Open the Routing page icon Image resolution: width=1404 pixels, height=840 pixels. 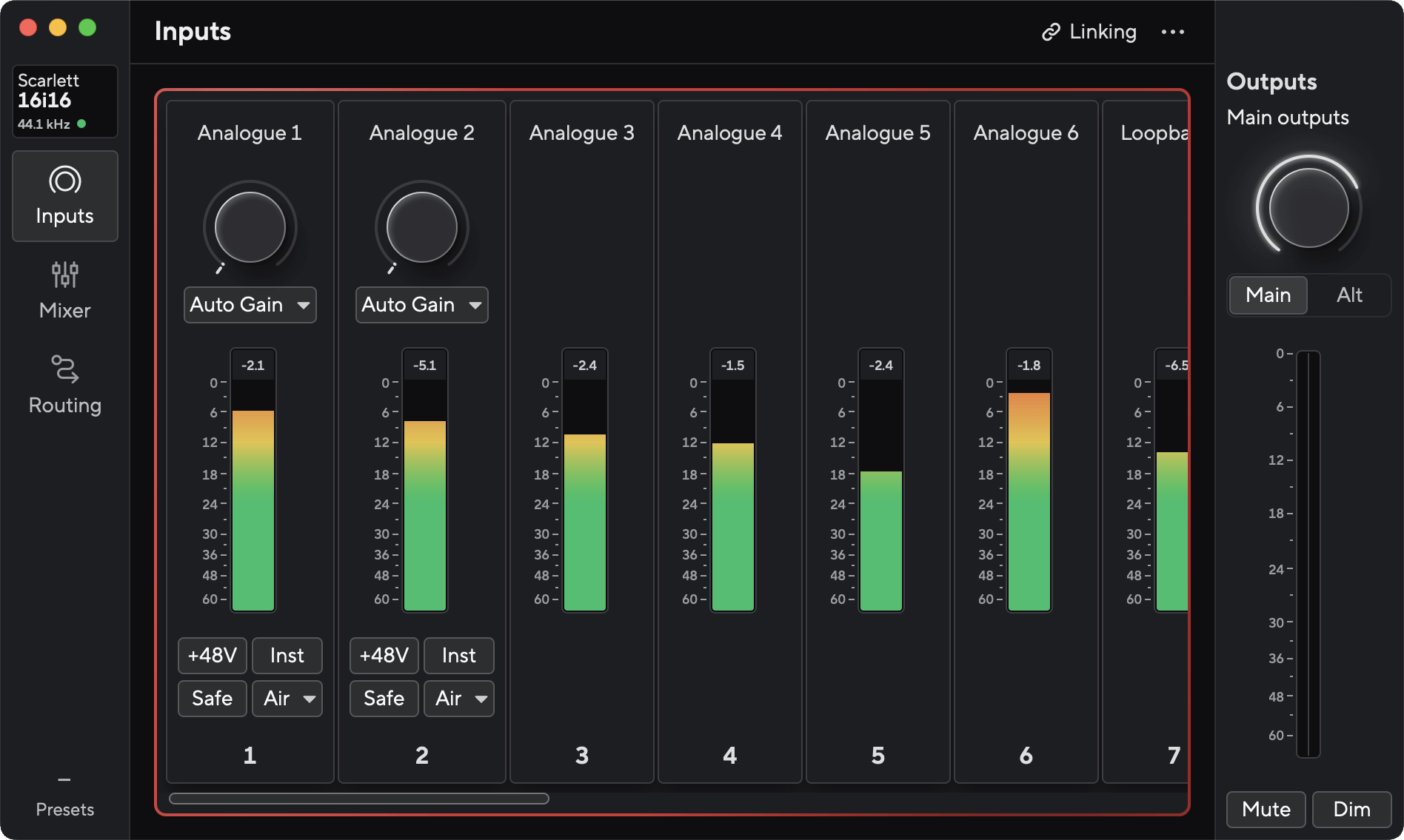tap(65, 369)
